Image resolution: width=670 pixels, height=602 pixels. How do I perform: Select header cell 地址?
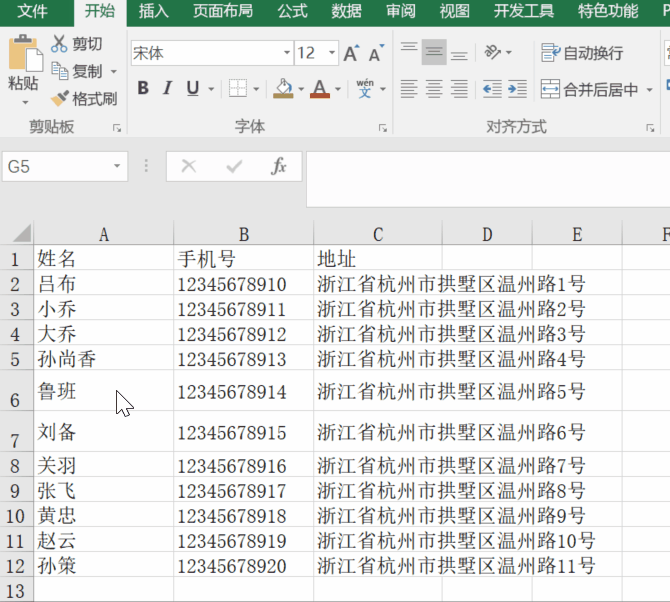click(x=378, y=258)
